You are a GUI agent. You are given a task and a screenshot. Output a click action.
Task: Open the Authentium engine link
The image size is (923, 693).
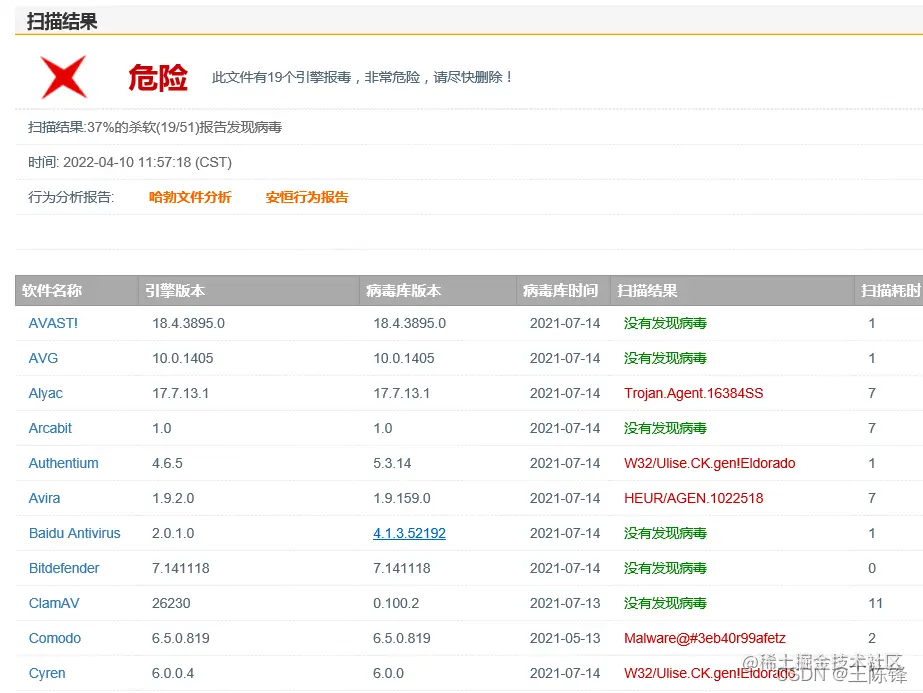64,463
